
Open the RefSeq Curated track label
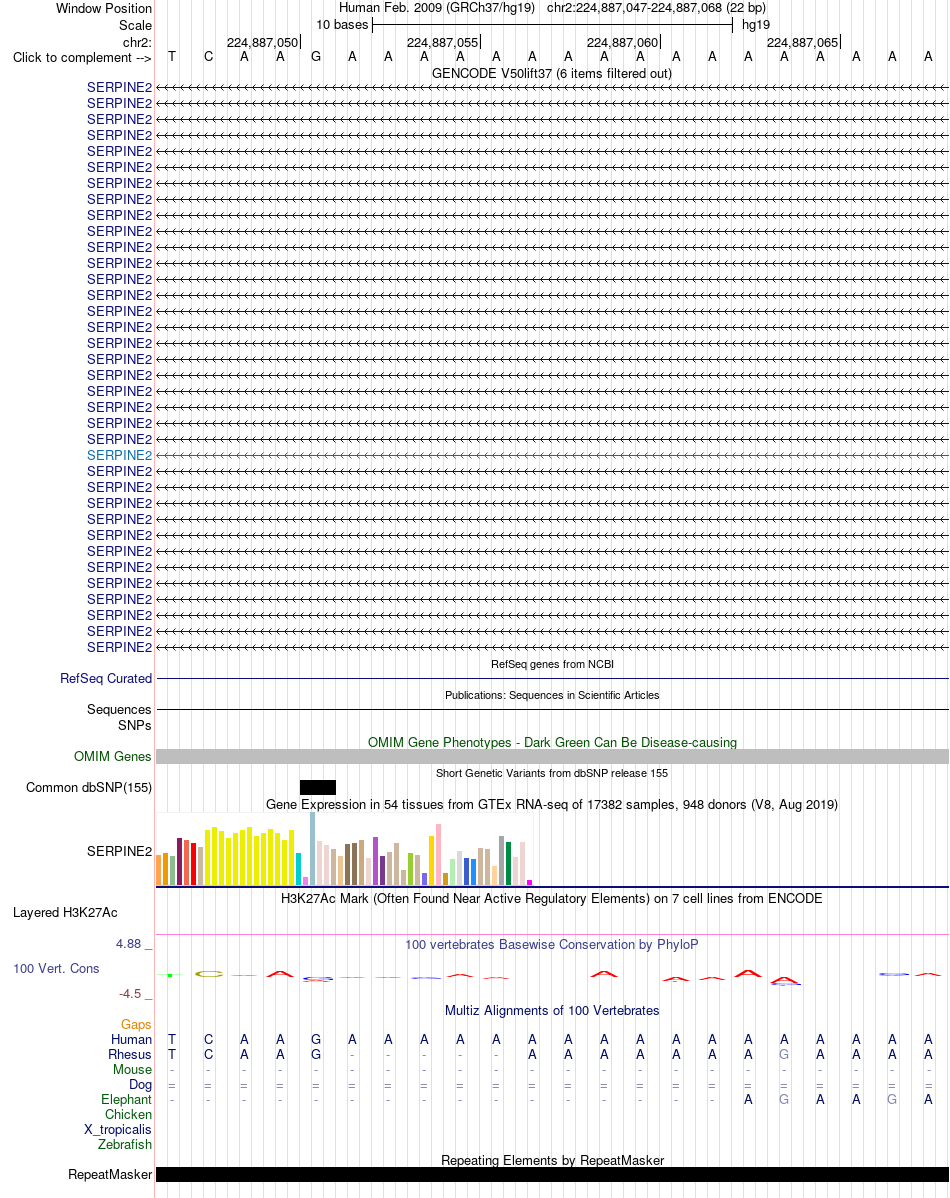pos(105,678)
